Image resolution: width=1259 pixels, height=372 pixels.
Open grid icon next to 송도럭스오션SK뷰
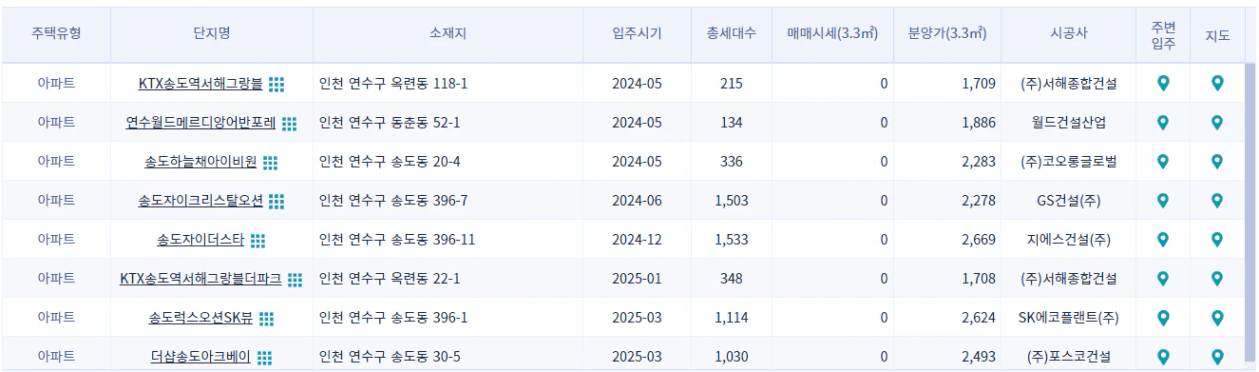pos(266,318)
